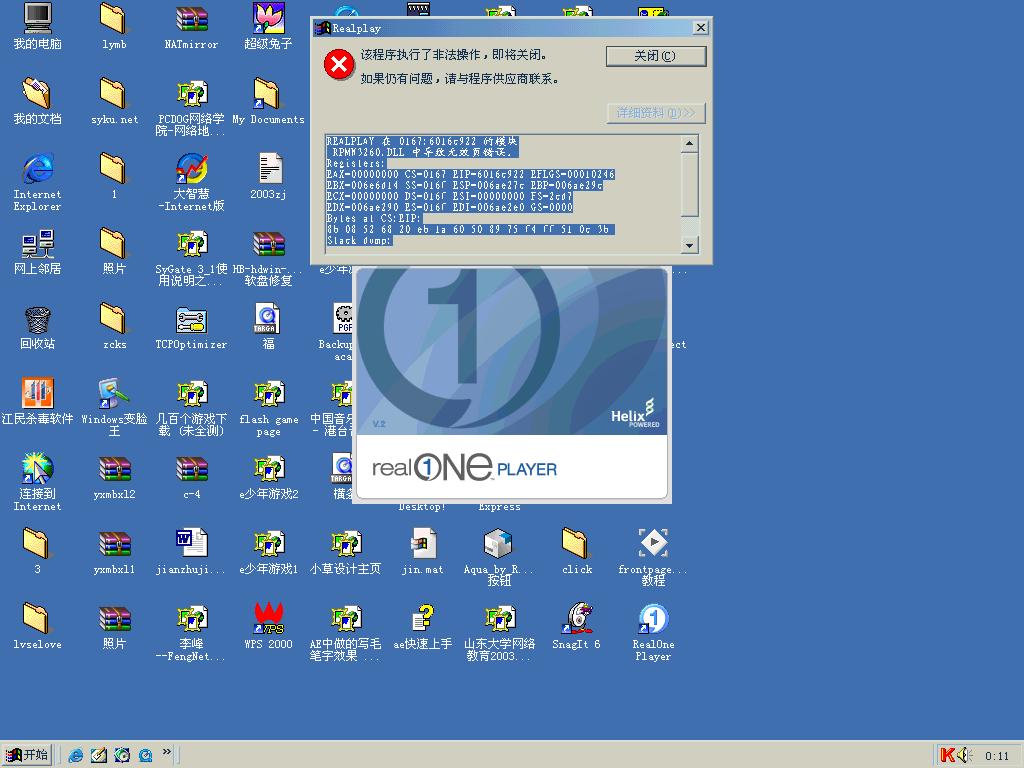
Task: Open AE中做的写毛笔字效果 icon
Action: 345,618
